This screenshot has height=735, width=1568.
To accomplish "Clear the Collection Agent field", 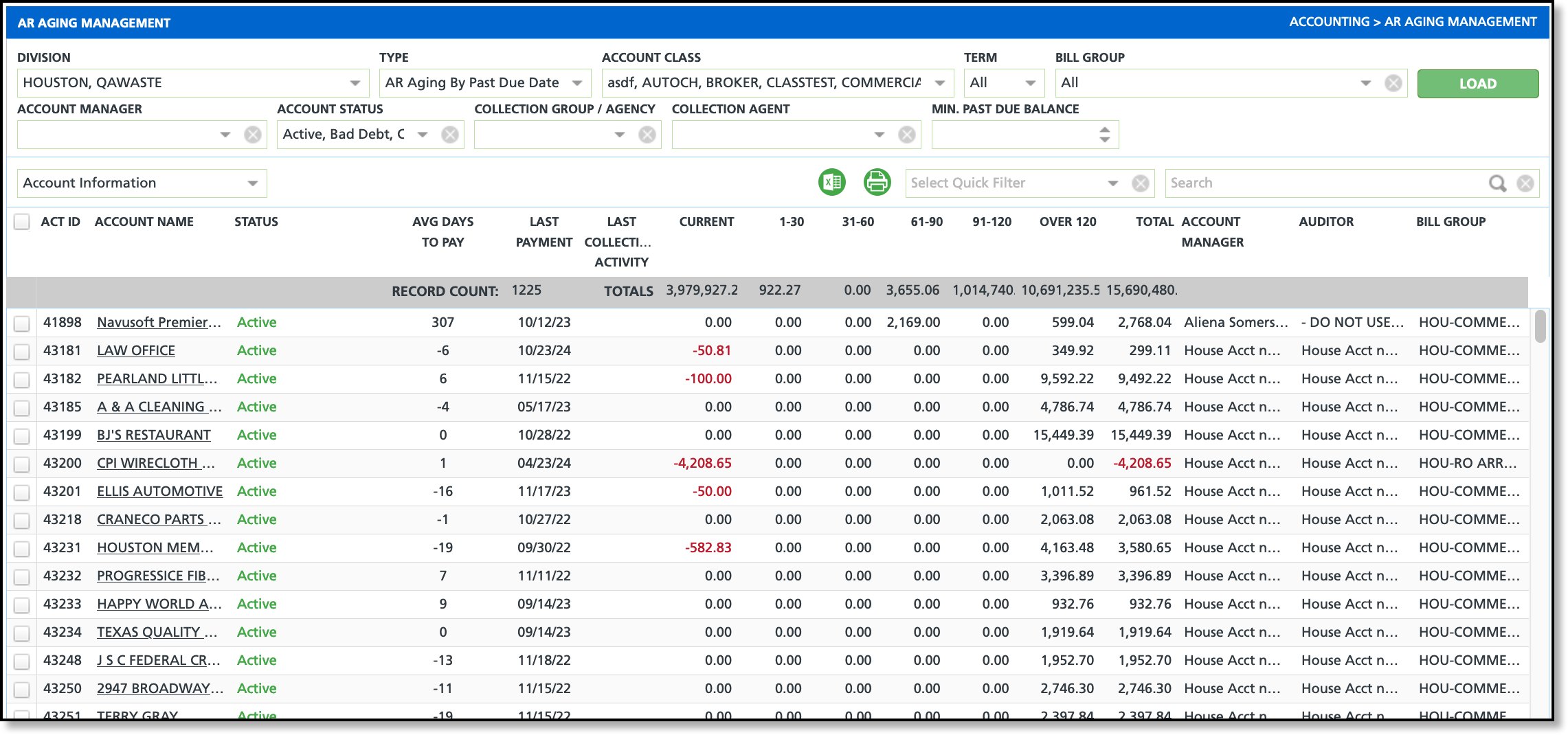I will point(907,135).
